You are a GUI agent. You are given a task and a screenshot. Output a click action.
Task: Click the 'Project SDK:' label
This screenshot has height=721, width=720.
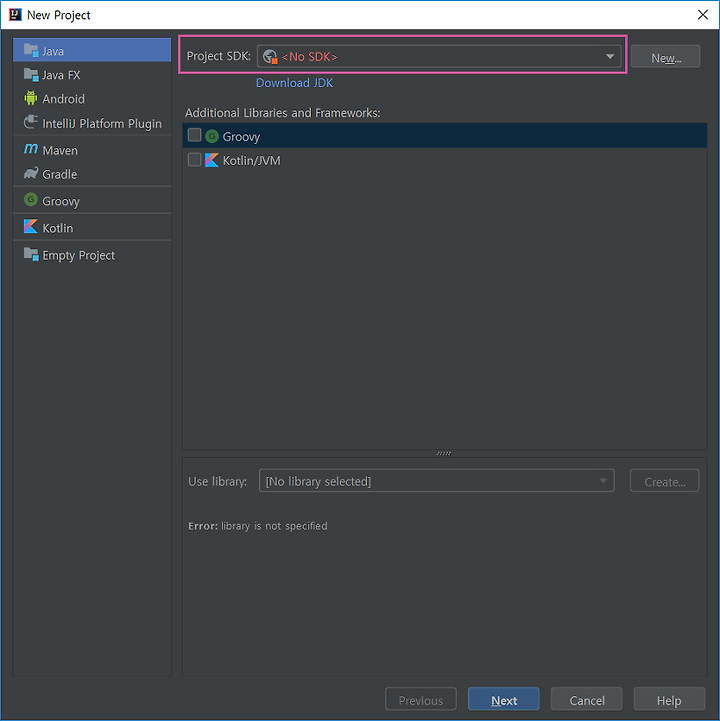point(218,56)
